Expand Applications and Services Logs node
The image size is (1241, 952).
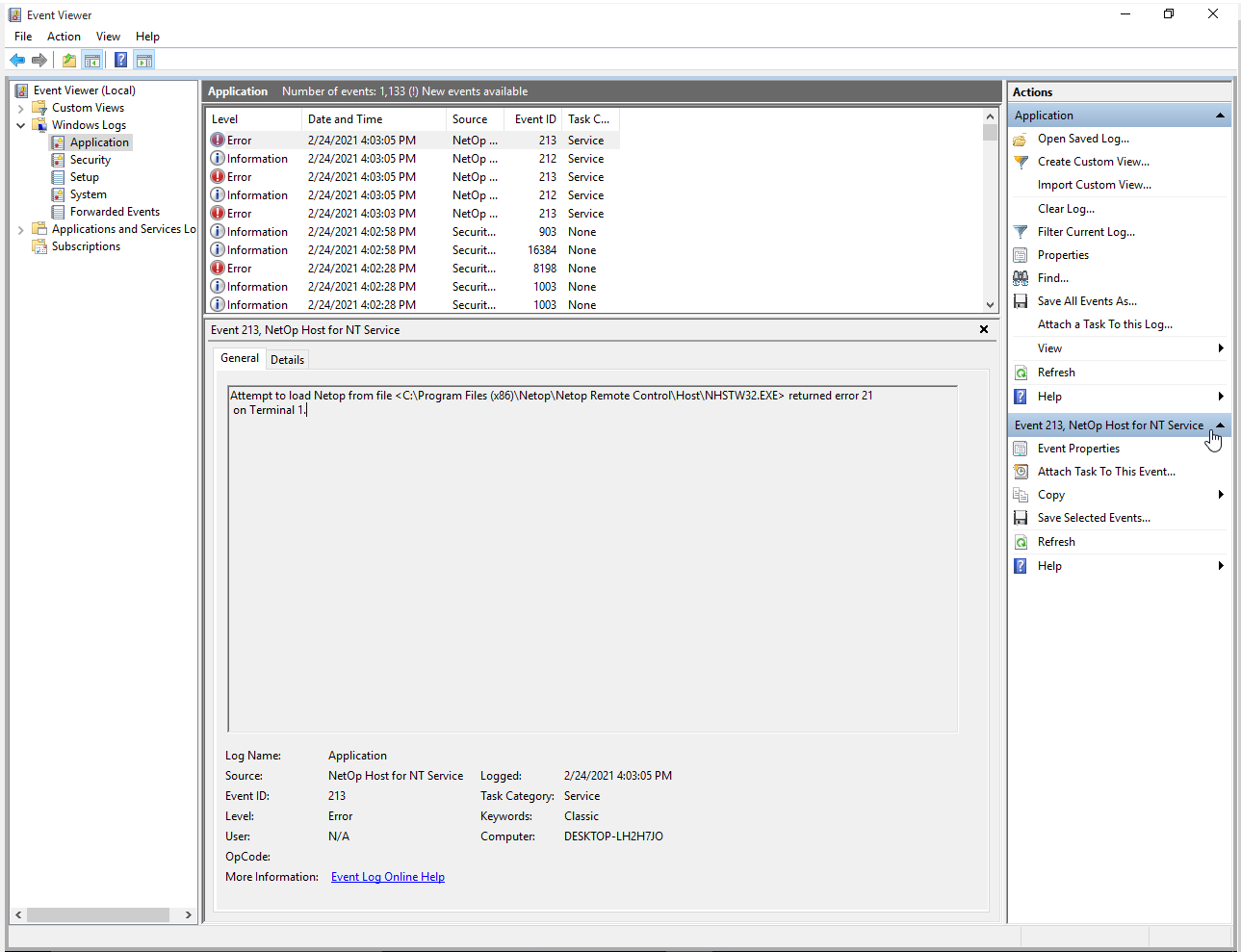tap(21, 229)
